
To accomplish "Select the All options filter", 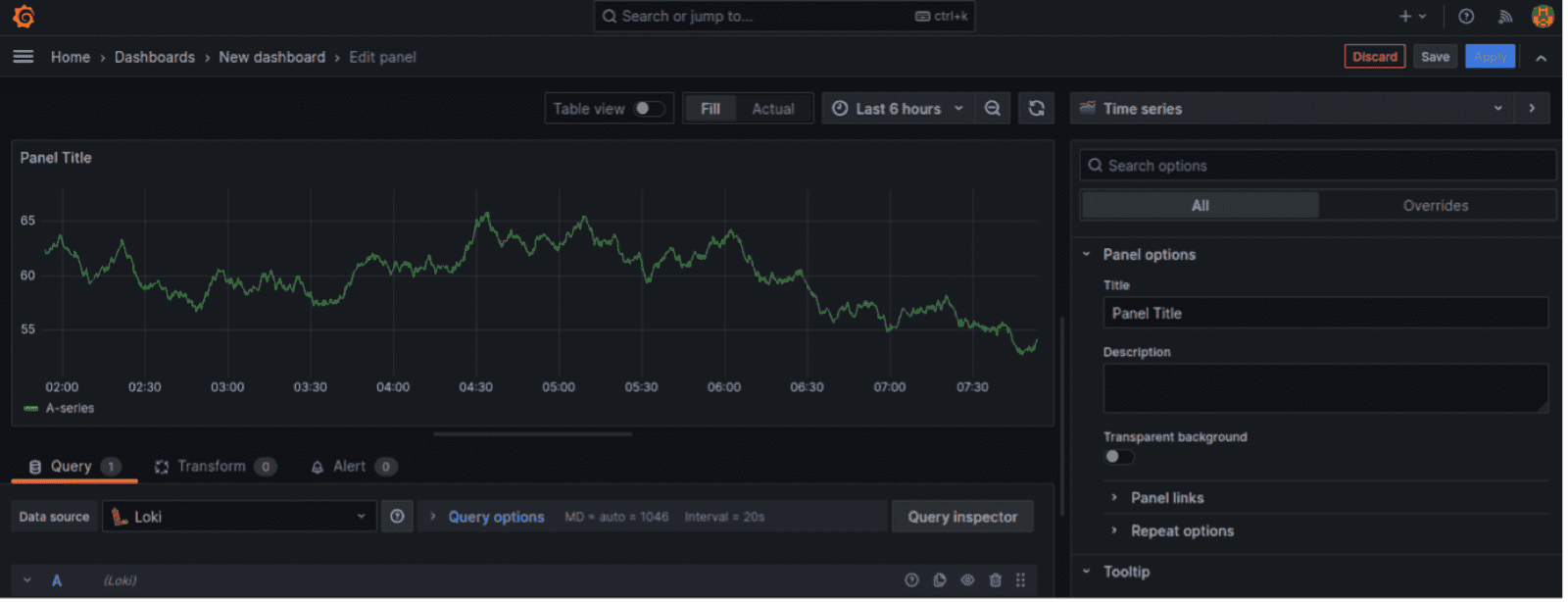I will coord(1200,205).
